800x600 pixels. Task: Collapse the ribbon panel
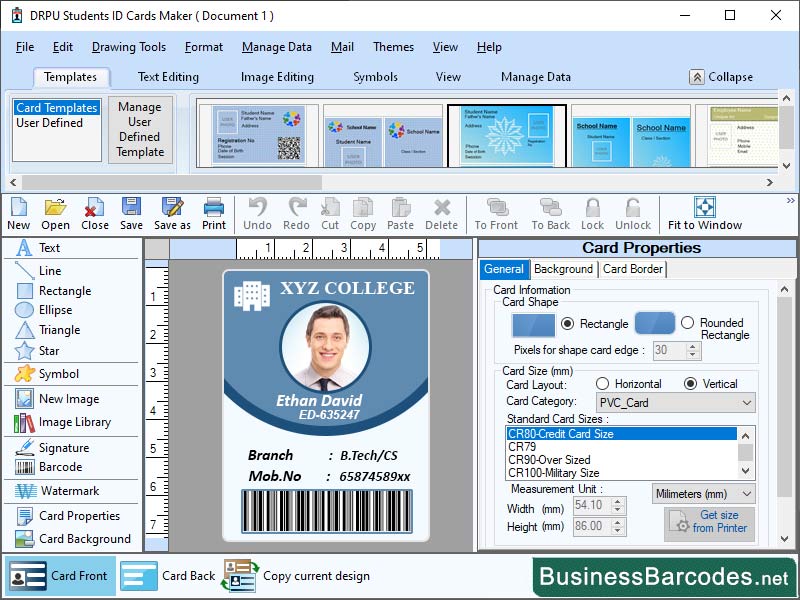[x=722, y=76]
